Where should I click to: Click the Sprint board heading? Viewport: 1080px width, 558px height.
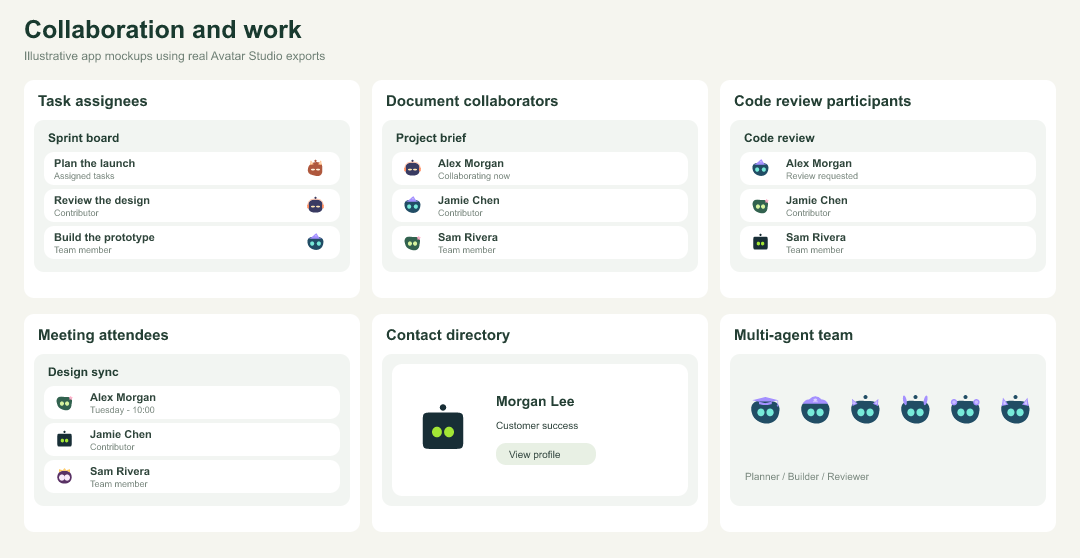(83, 138)
